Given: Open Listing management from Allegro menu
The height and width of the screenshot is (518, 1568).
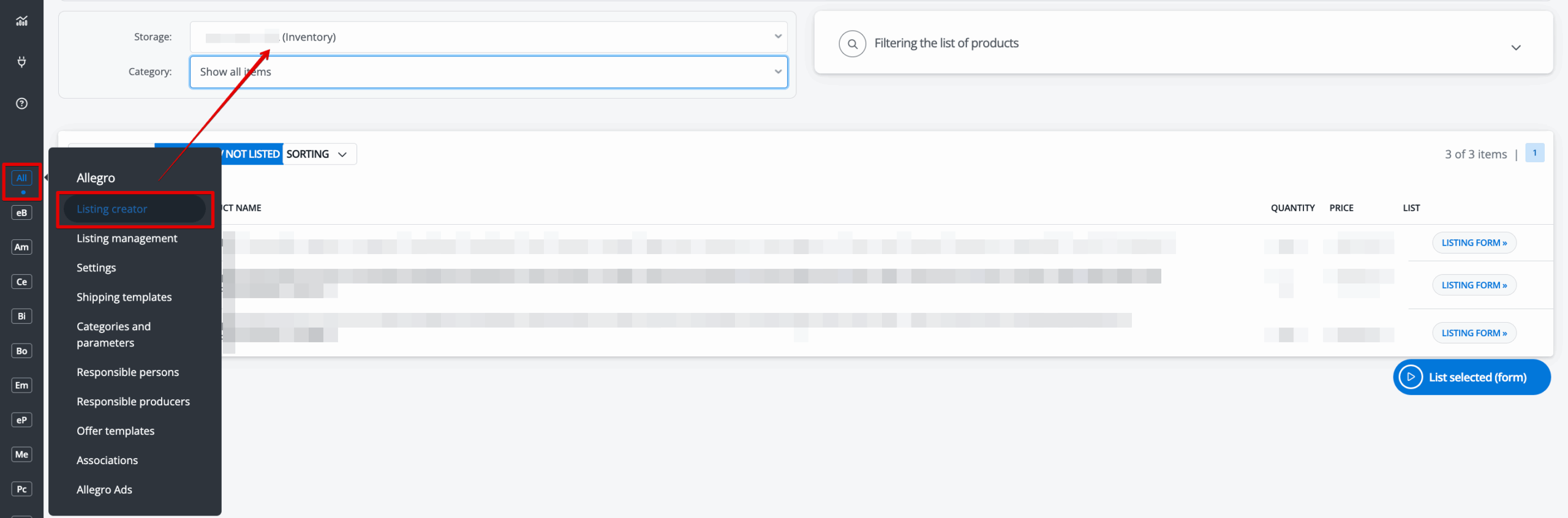Looking at the screenshot, I should tap(127, 239).
